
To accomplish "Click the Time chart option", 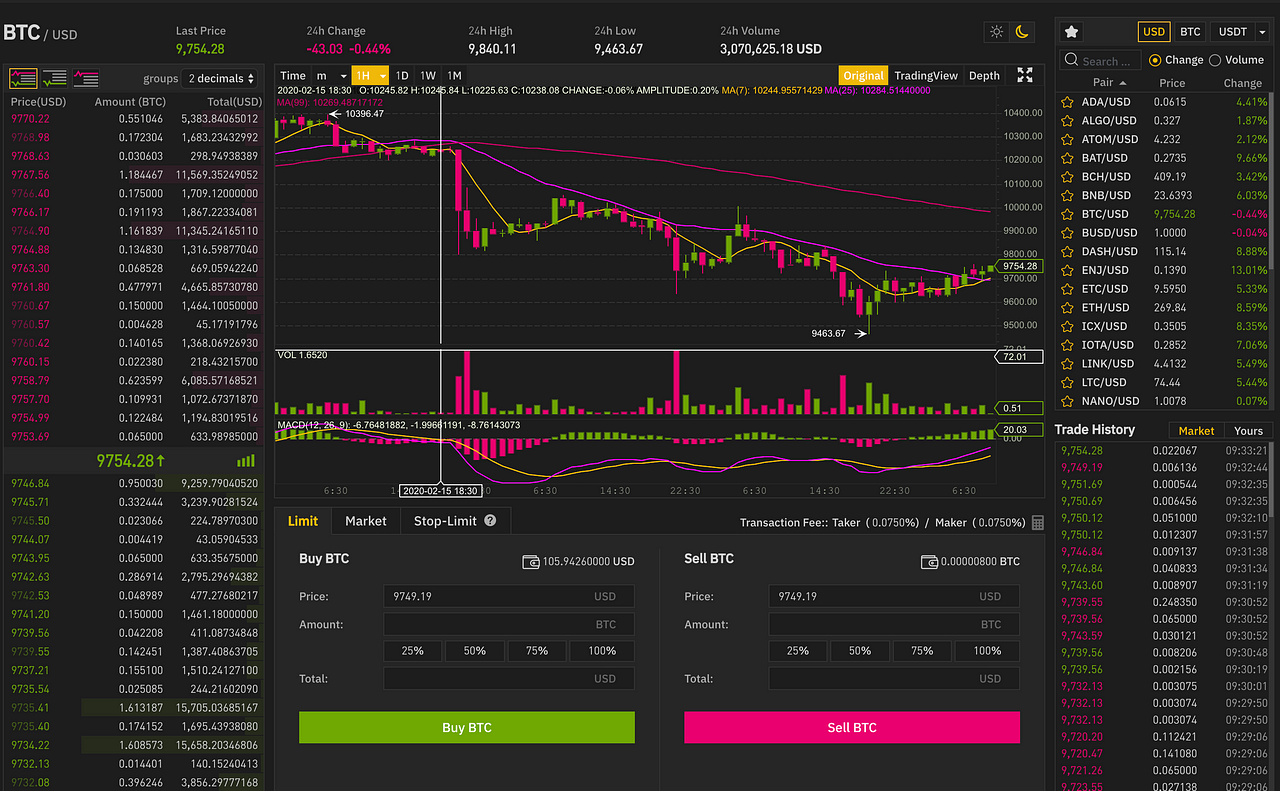I will coord(293,75).
